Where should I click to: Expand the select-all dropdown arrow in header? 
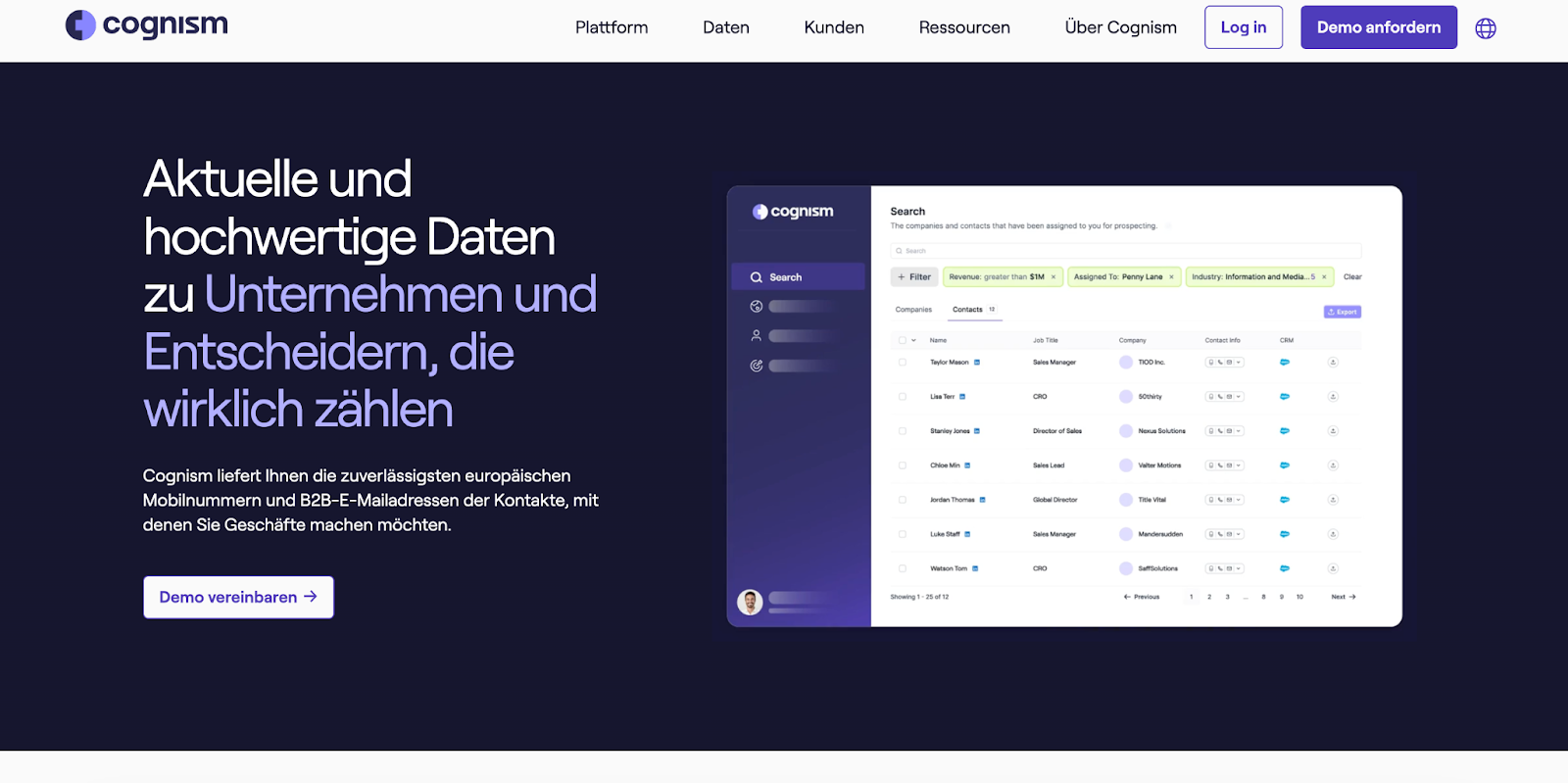click(913, 340)
